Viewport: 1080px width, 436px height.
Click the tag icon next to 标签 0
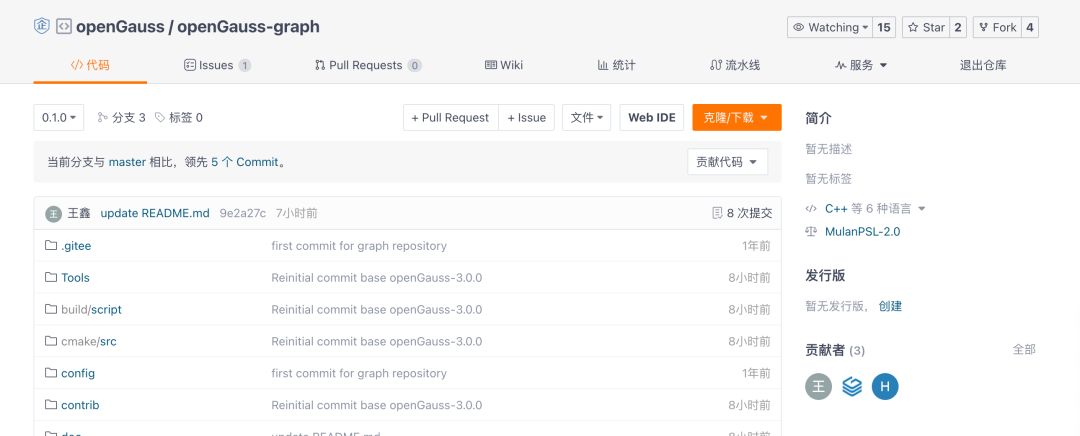click(160, 118)
